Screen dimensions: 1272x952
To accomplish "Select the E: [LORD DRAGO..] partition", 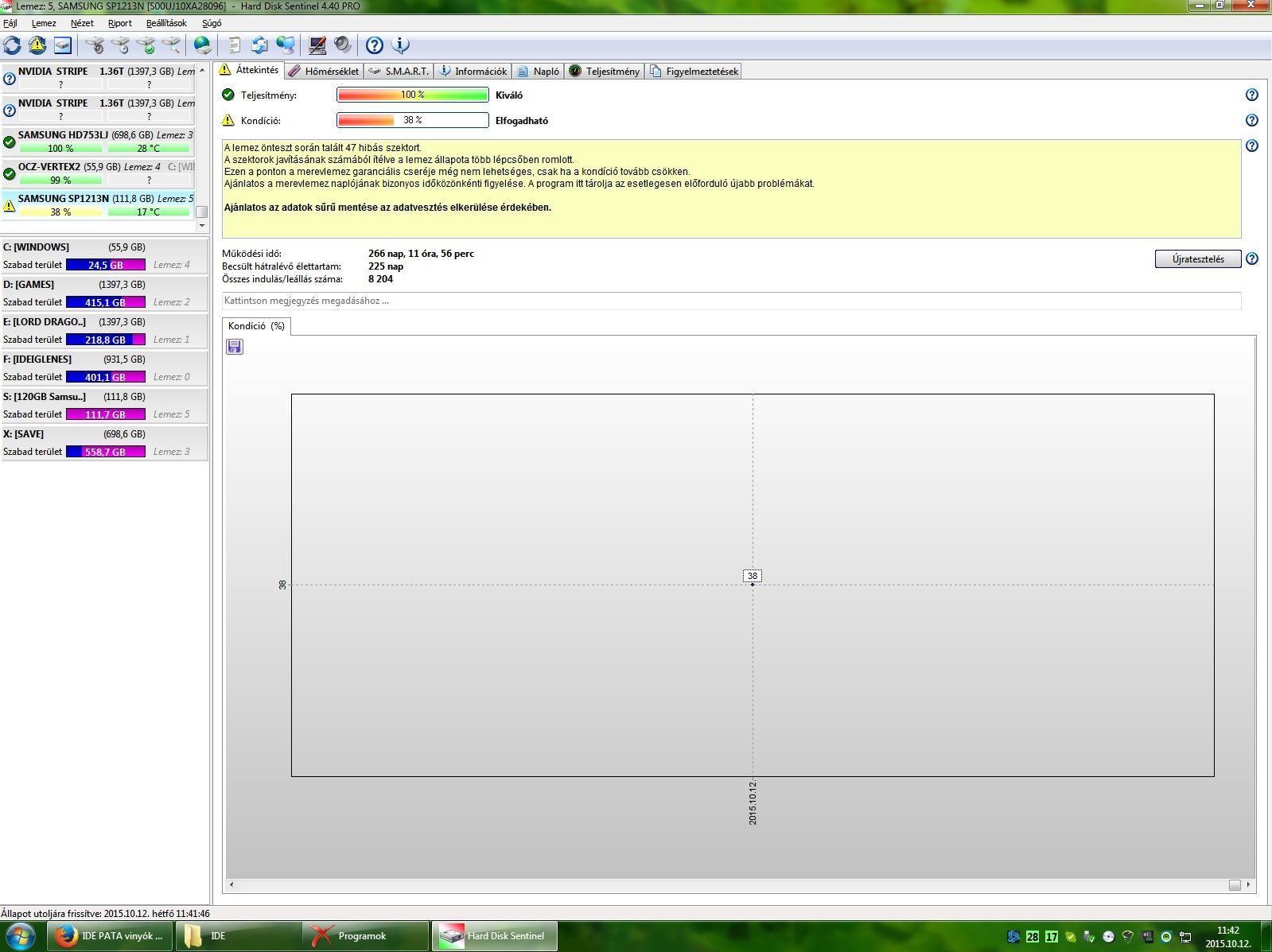I will [x=104, y=331].
